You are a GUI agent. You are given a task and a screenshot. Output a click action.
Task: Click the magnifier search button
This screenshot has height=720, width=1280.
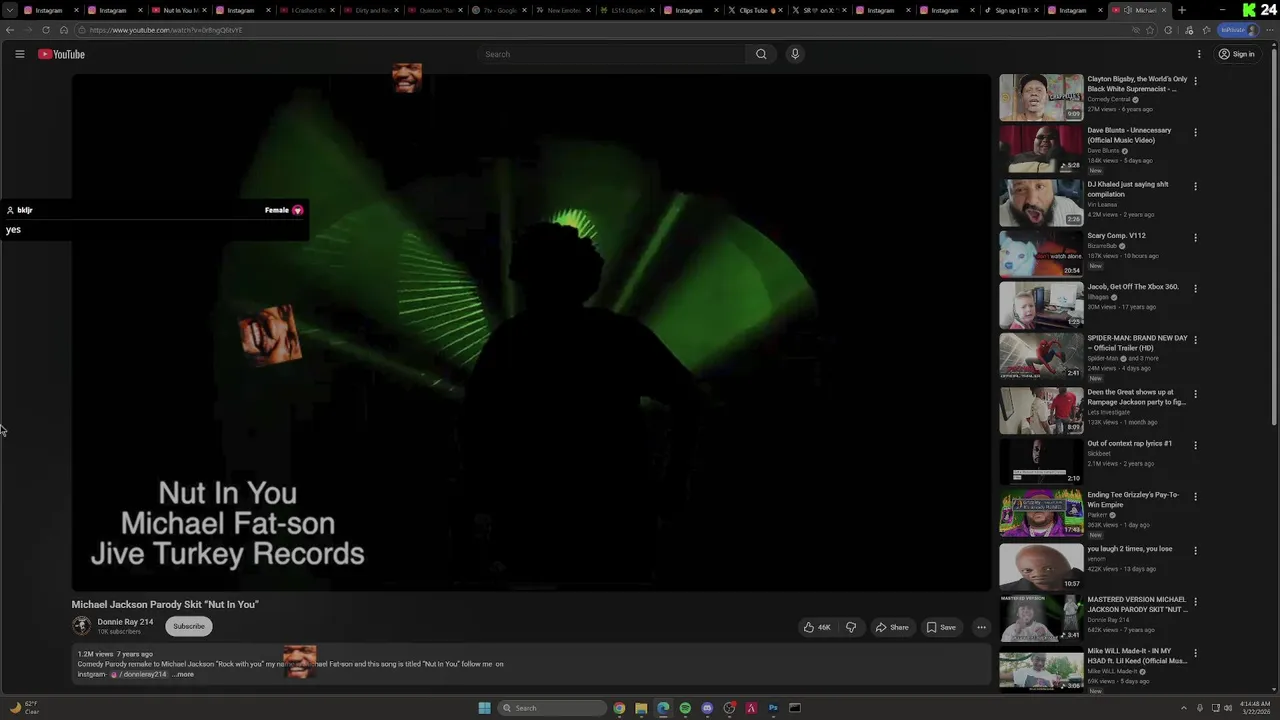[x=761, y=54]
